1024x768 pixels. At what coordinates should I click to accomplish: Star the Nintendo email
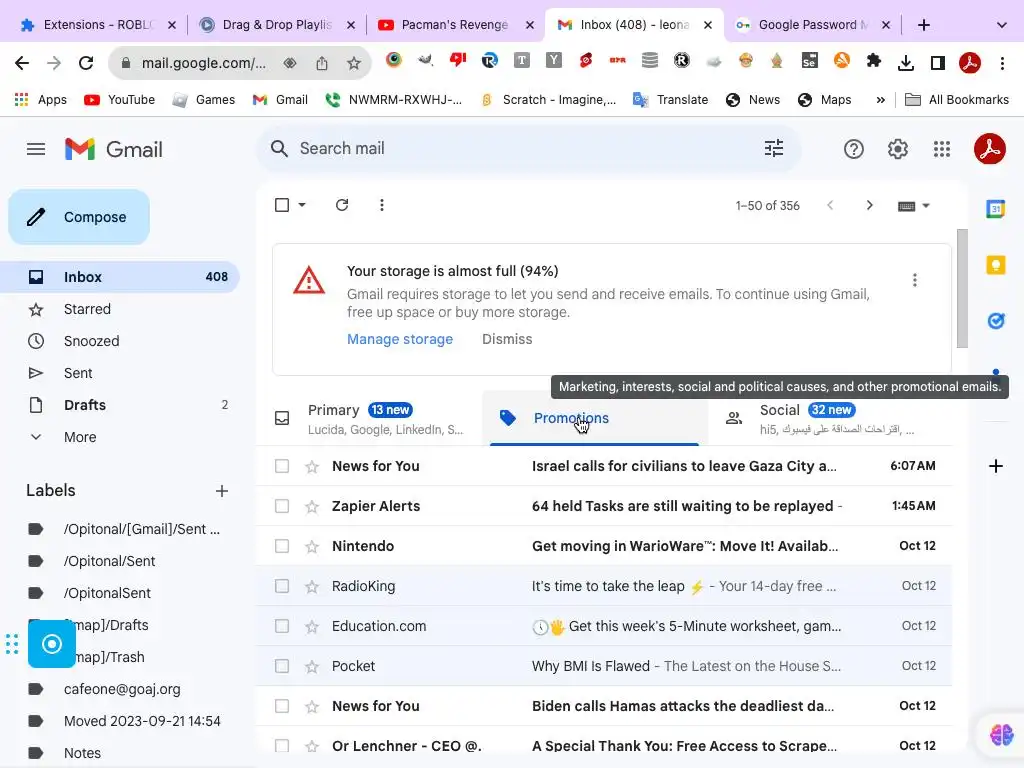point(312,546)
